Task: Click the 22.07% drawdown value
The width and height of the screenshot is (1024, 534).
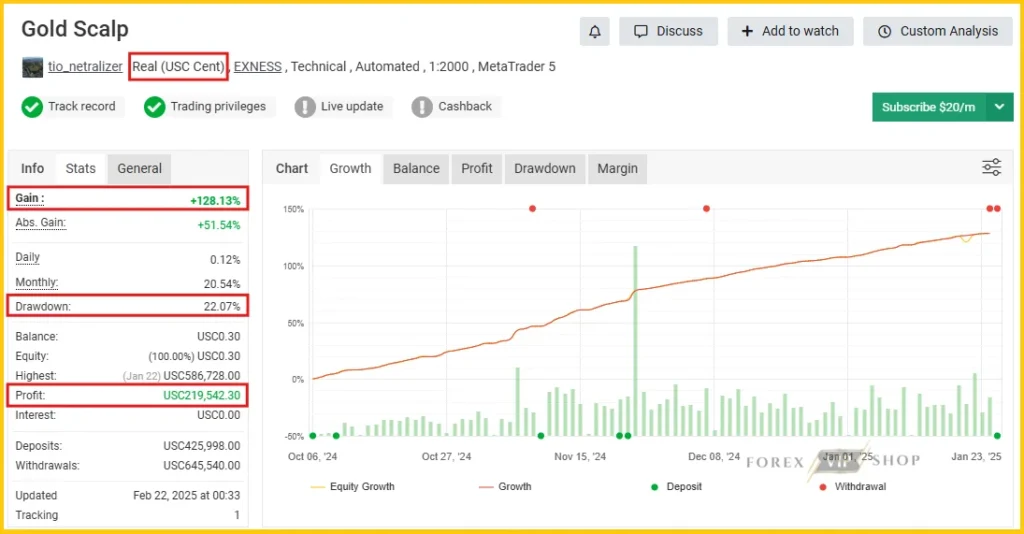Action: [221, 306]
